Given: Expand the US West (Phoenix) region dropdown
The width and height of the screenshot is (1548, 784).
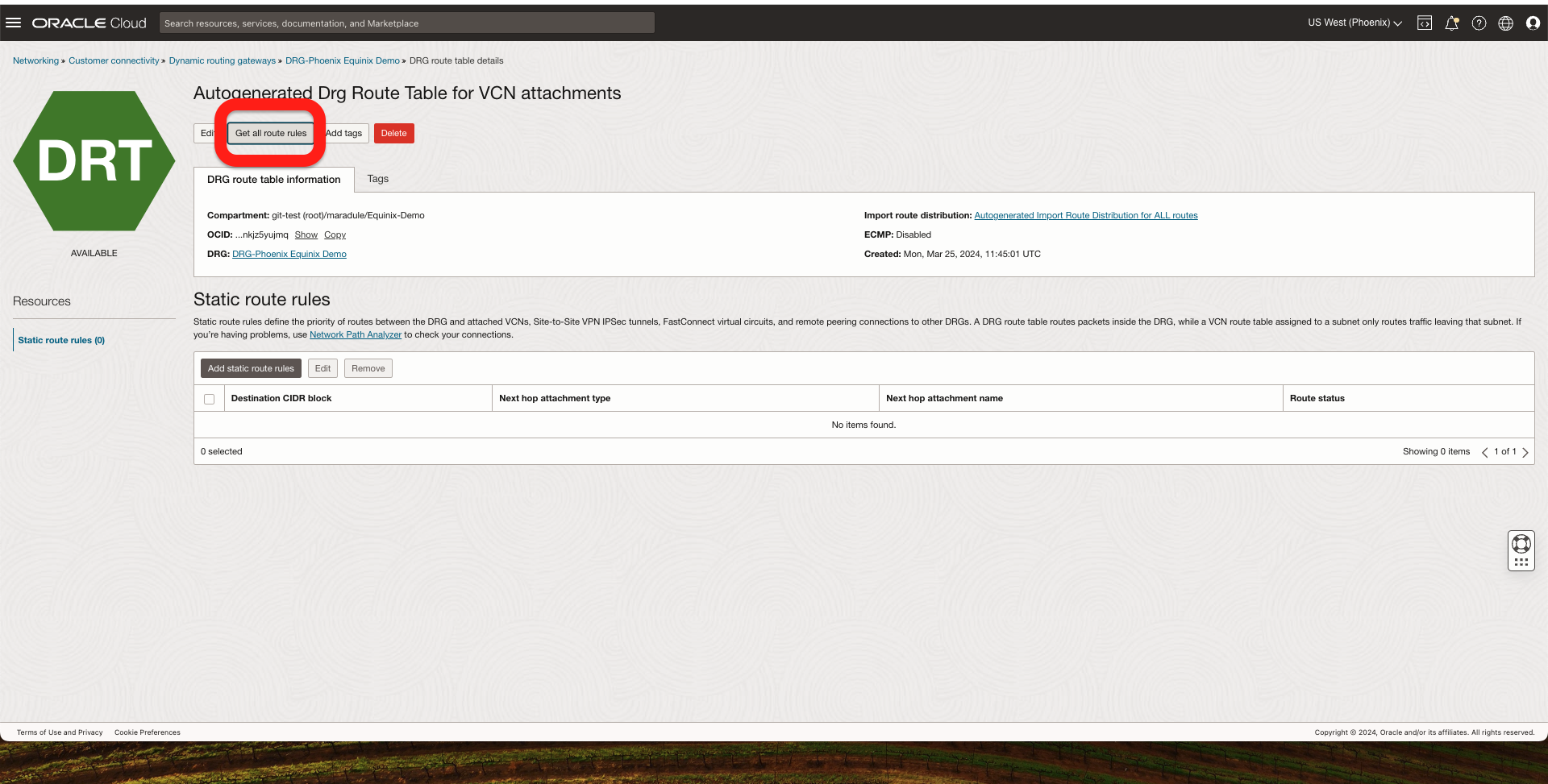Looking at the screenshot, I should (x=1354, y=23).
